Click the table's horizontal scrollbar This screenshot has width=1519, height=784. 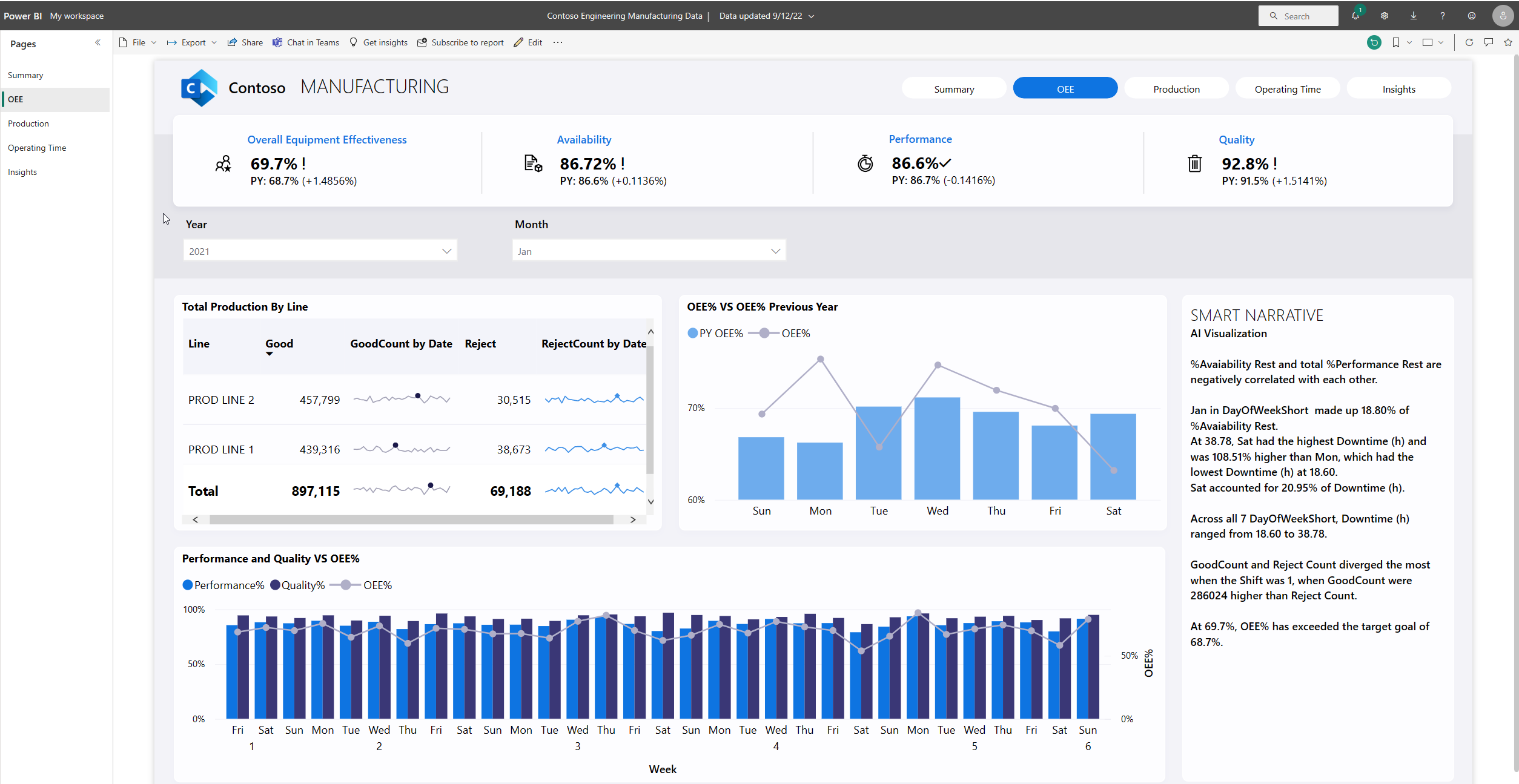411,520
